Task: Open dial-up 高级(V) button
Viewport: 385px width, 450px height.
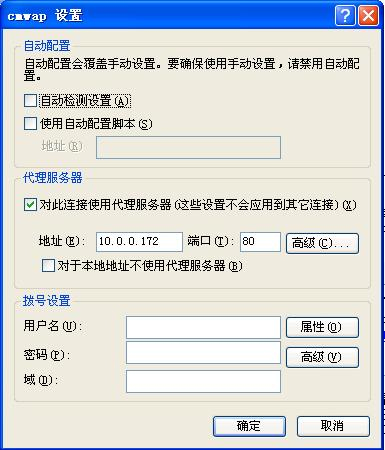Action: [322, 357]
